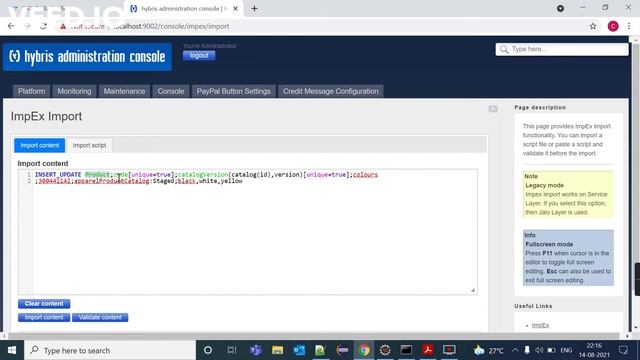Open Chrome from the taskbar

click(x=364, y=350)
